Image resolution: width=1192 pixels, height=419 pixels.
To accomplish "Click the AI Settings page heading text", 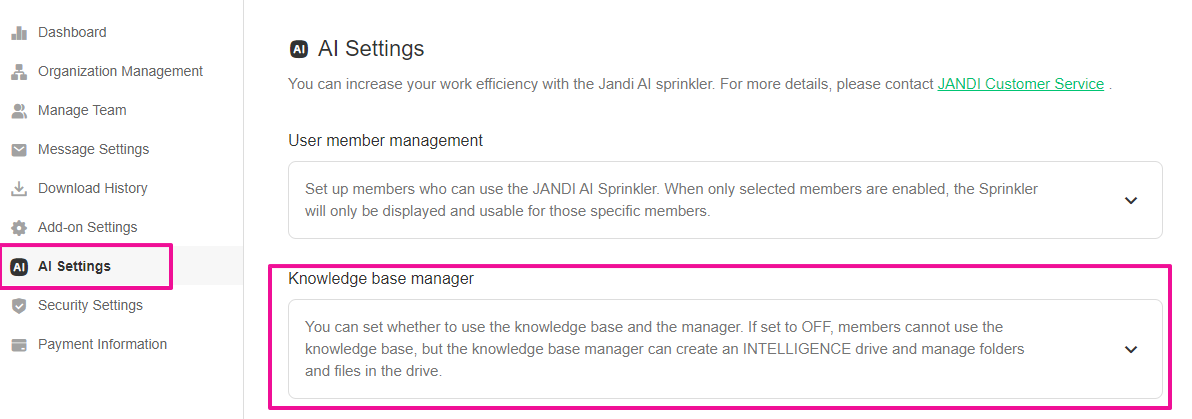I will coord(371,48).
